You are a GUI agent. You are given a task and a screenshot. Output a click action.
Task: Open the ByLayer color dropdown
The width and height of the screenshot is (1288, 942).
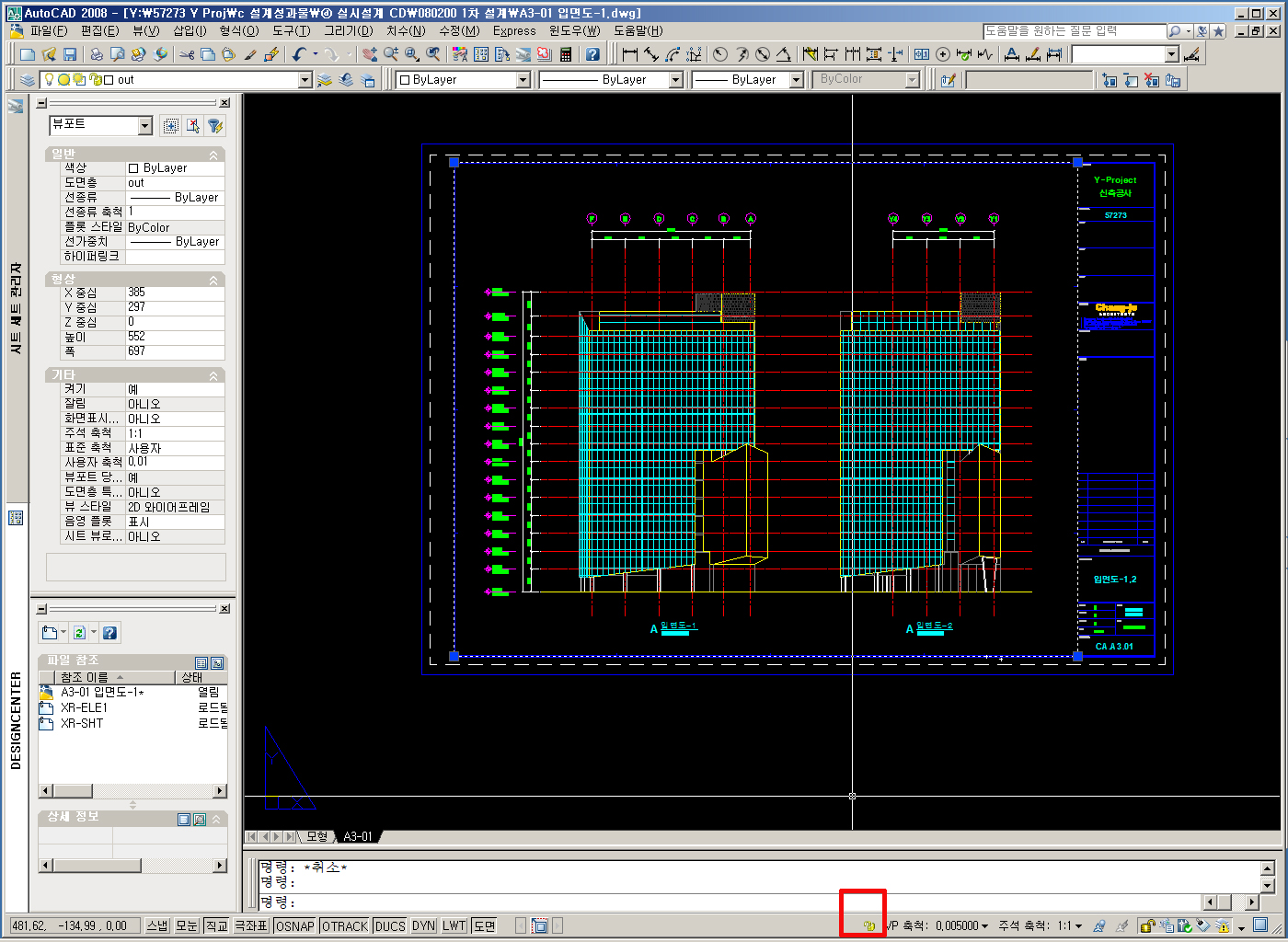[523, 80]
